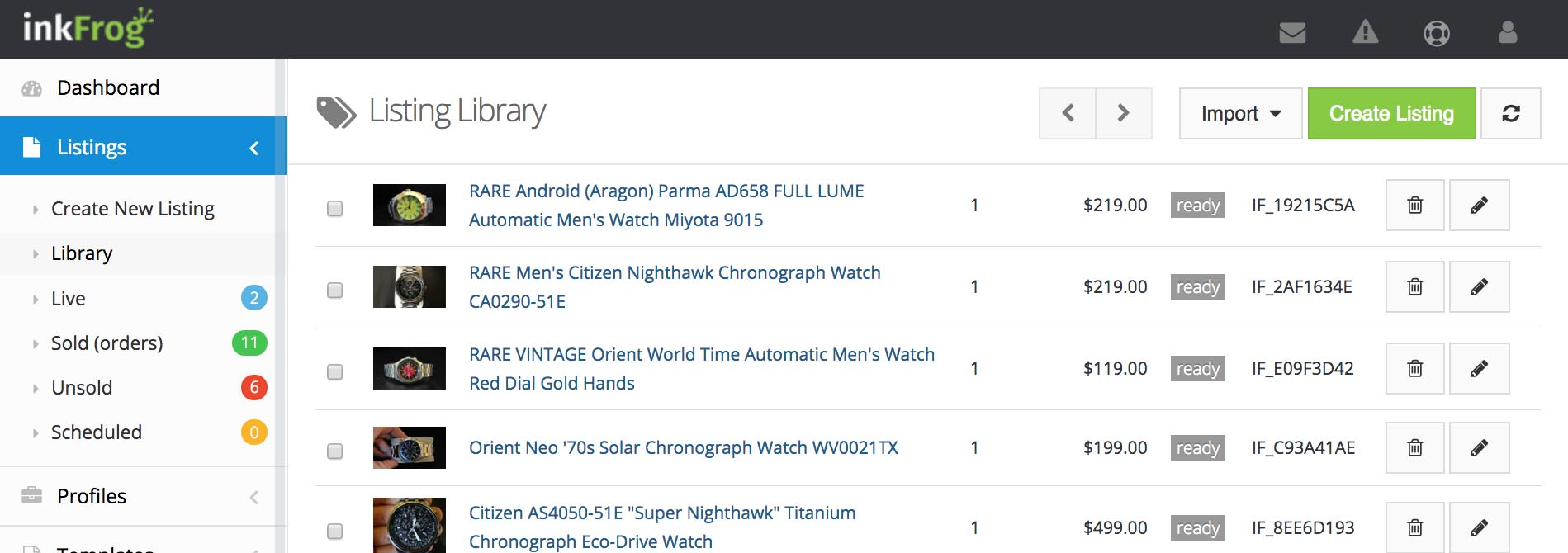Image resolution: width=1568 pixels, height=553 pixels.
Task: Go to the next page of listings
Action: pos(1123,114)
